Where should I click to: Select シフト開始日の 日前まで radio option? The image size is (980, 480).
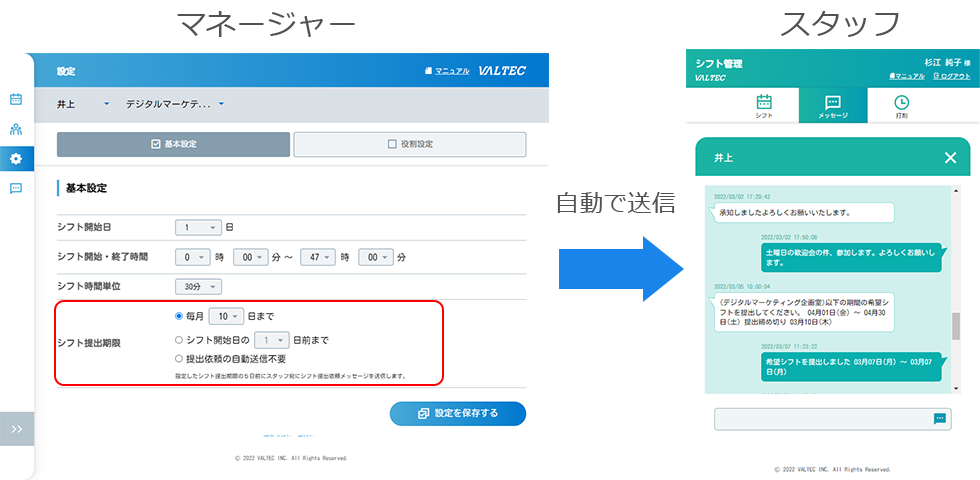[179, 341]
